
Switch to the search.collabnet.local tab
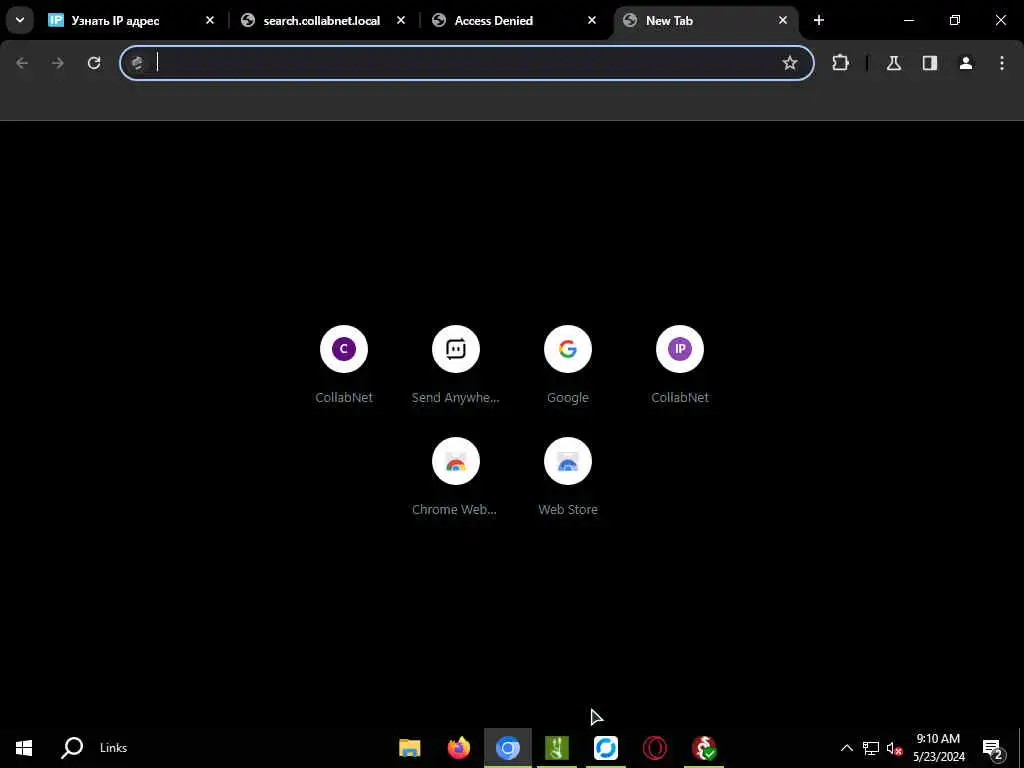(x=321, y=21)
